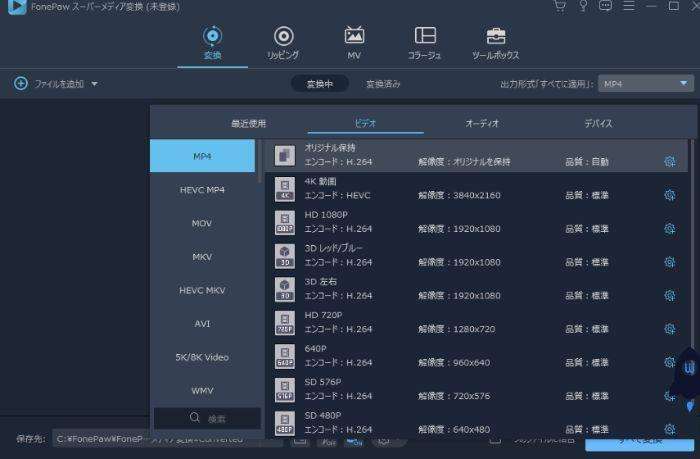Open the MV maker module
Viewport: 700px width, 459px height.
pos(354,43)
